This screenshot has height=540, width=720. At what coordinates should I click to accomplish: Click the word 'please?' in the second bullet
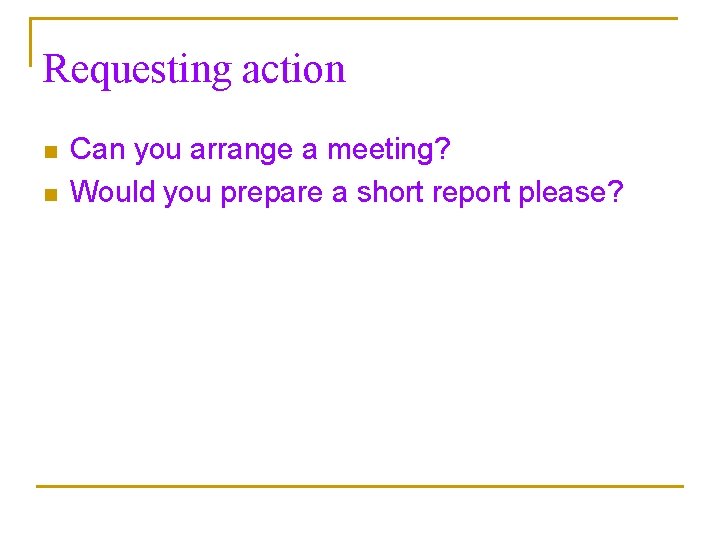[x=572, y=192]
